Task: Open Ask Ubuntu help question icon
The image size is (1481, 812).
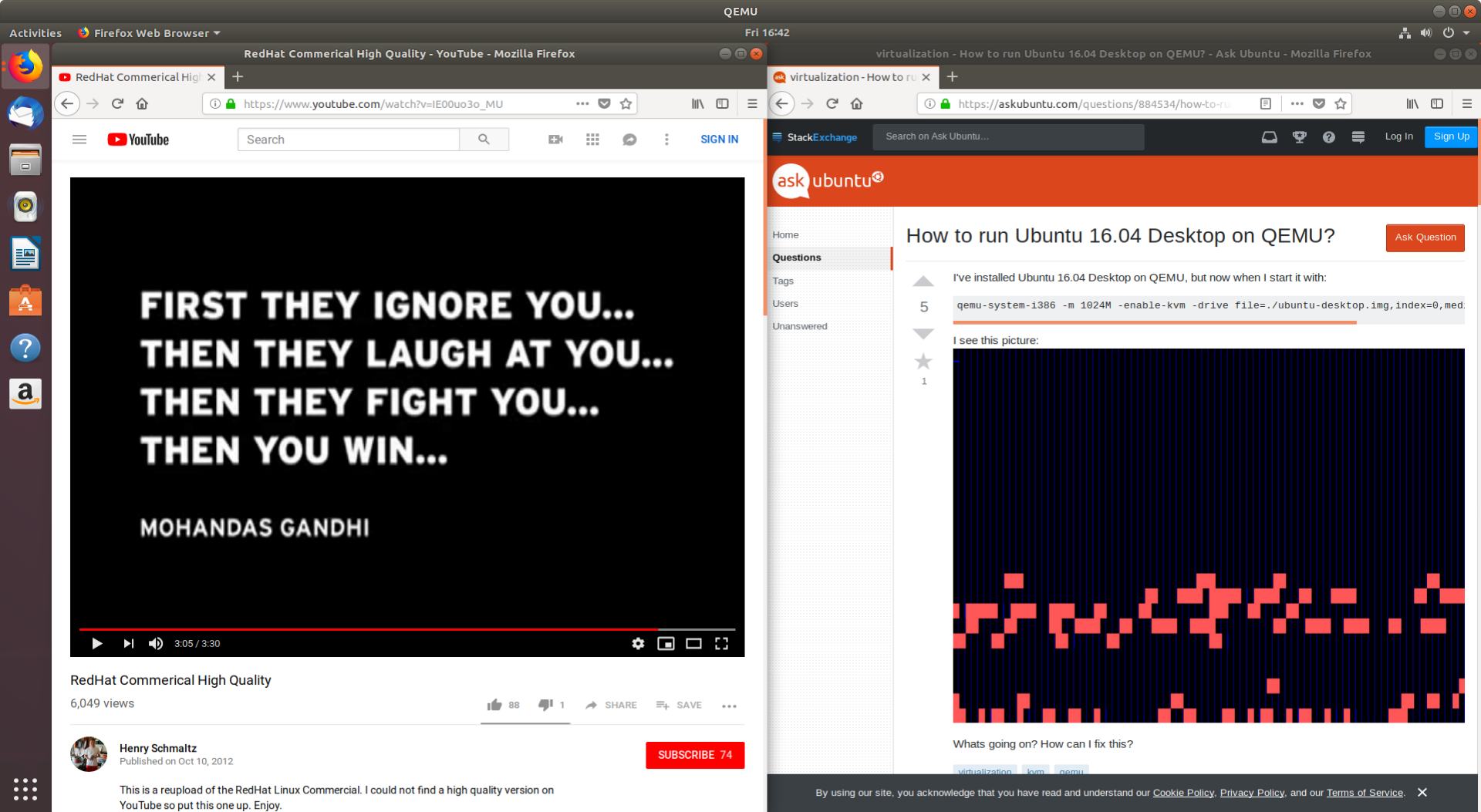Action: coord(1328,136)
